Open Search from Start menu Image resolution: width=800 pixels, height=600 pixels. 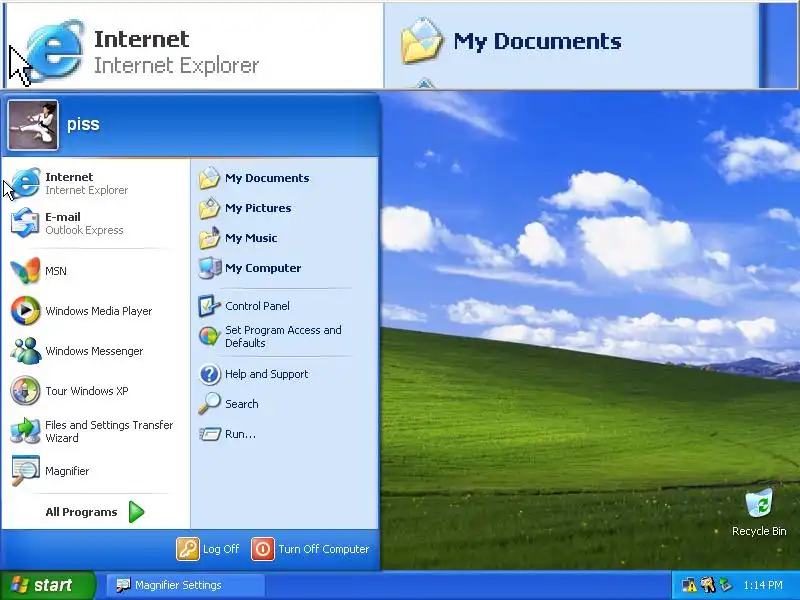(x=285, y=404)
